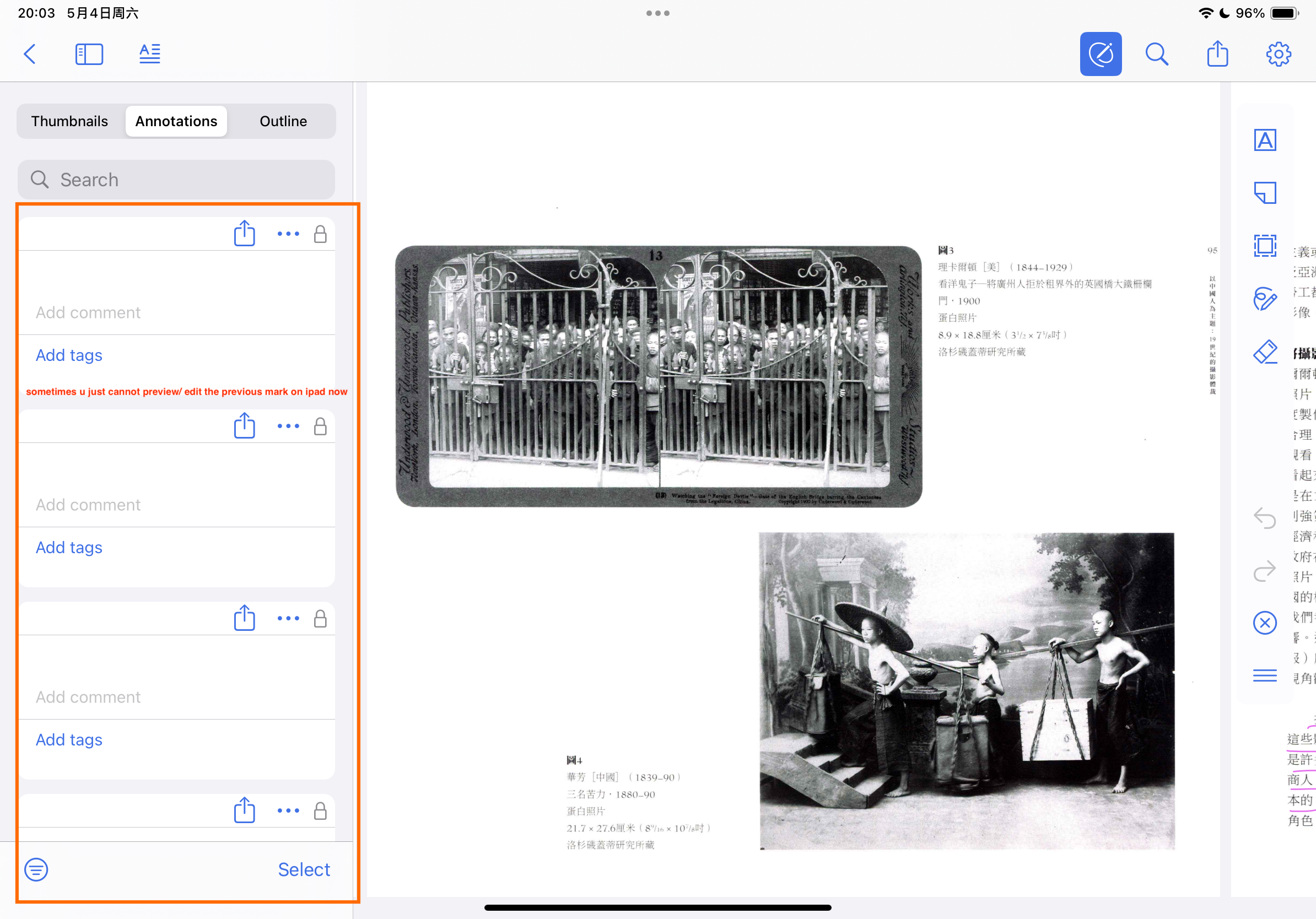Tap the Select button
The image size is (1316, 919).
coord(304,870)
